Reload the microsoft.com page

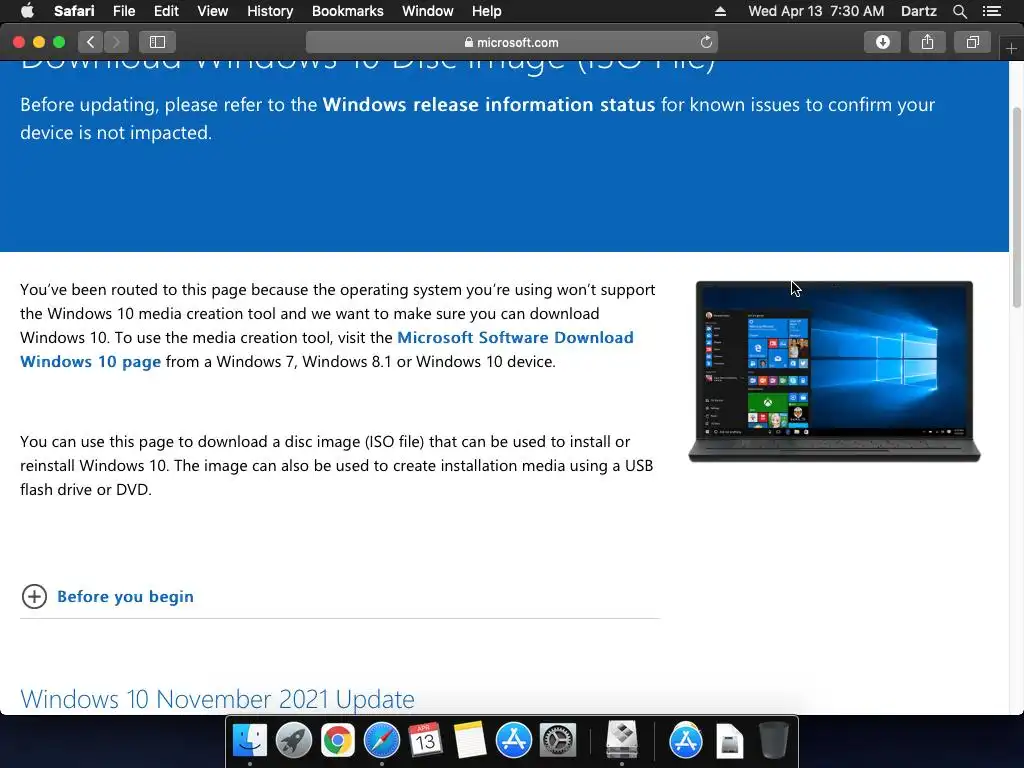point(706,42)
